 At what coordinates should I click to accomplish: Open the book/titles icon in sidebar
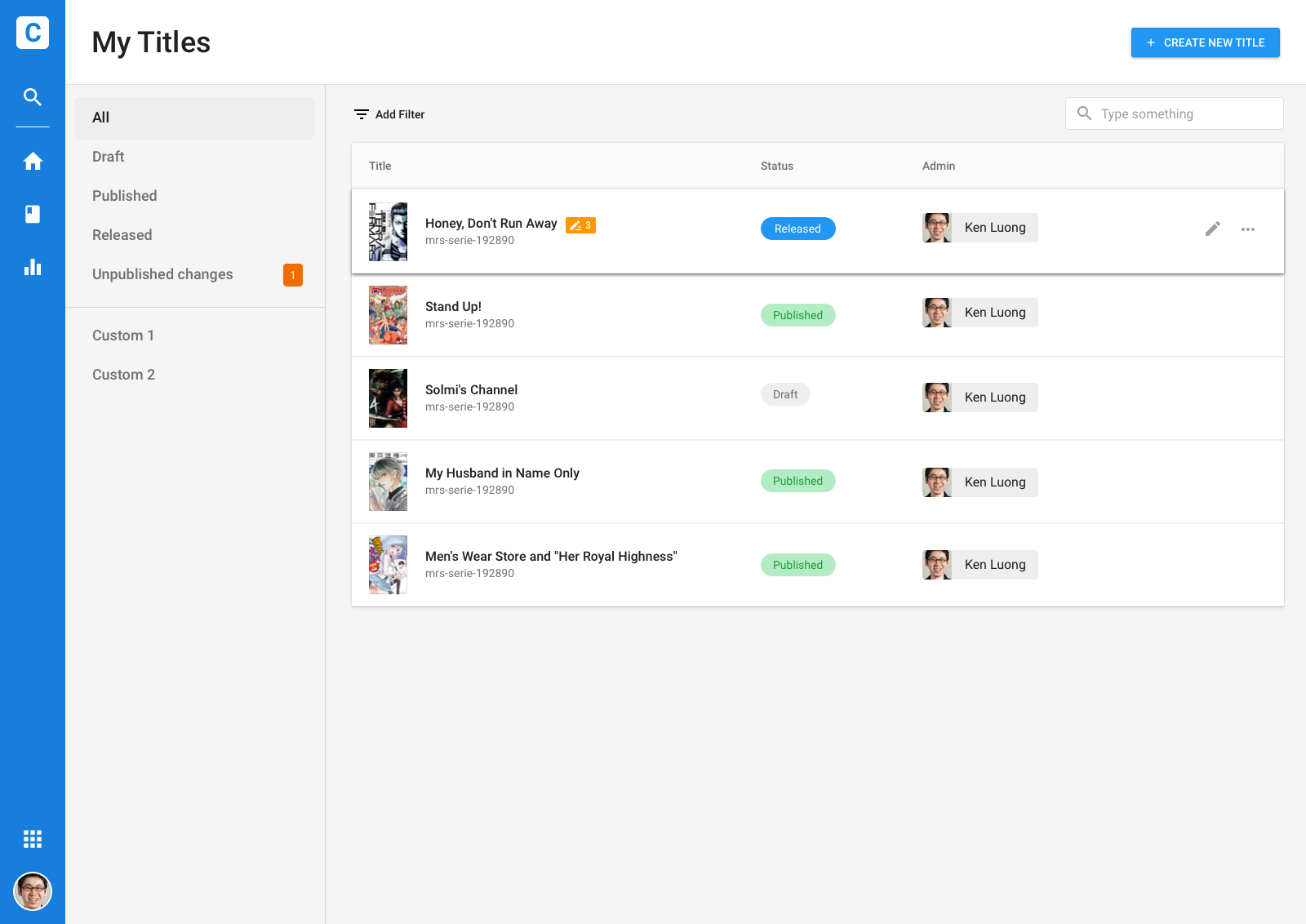click(33, 214)
